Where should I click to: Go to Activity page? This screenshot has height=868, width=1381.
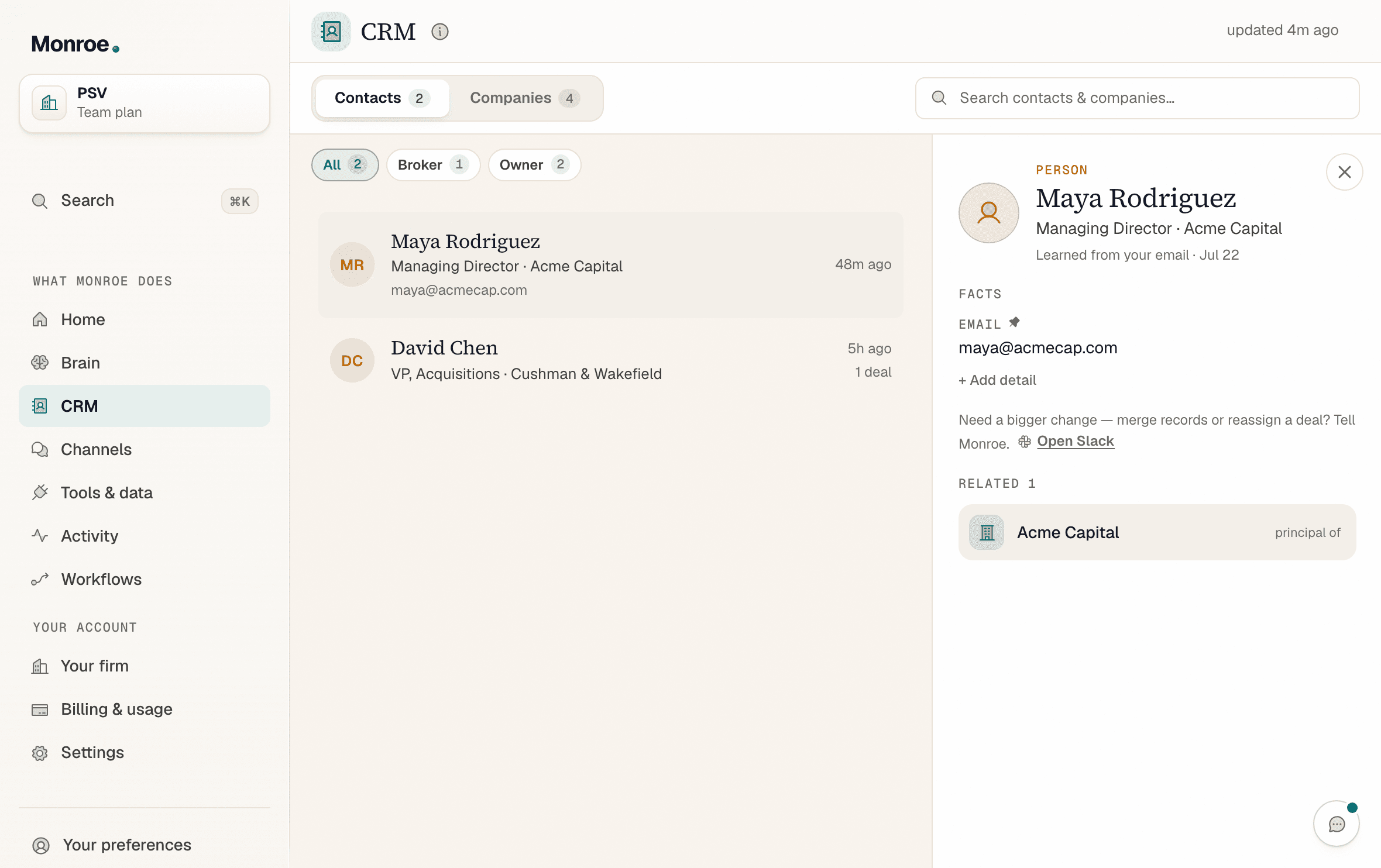point(145,536)
